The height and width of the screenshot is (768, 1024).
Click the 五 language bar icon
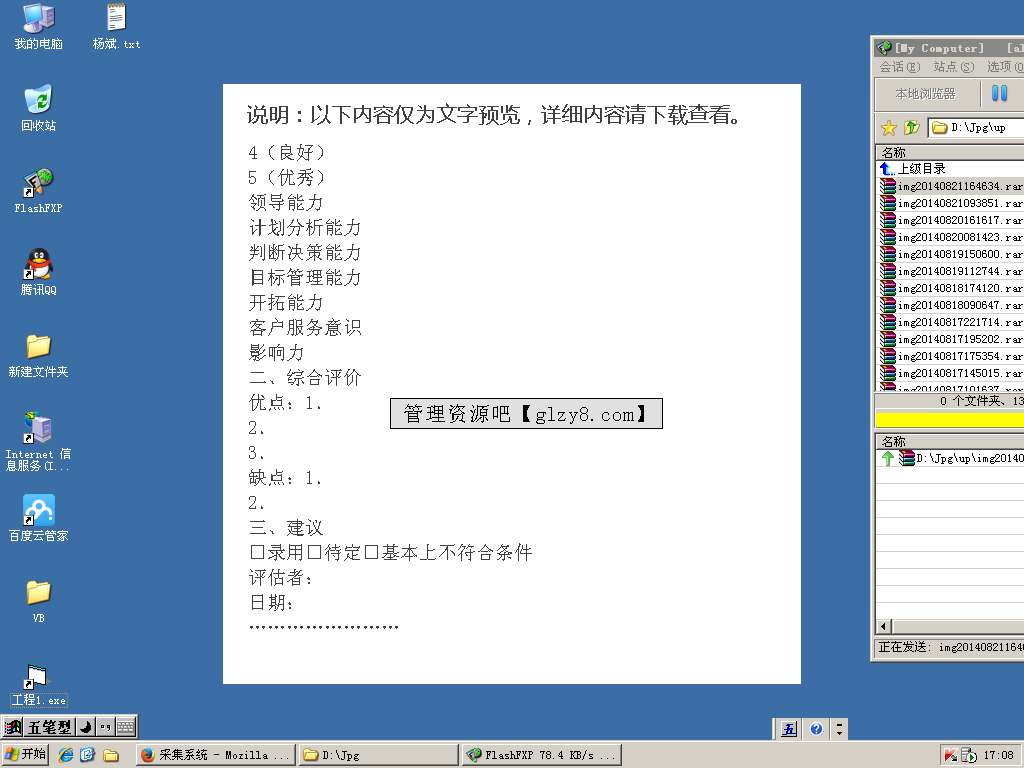coord(790,729)
